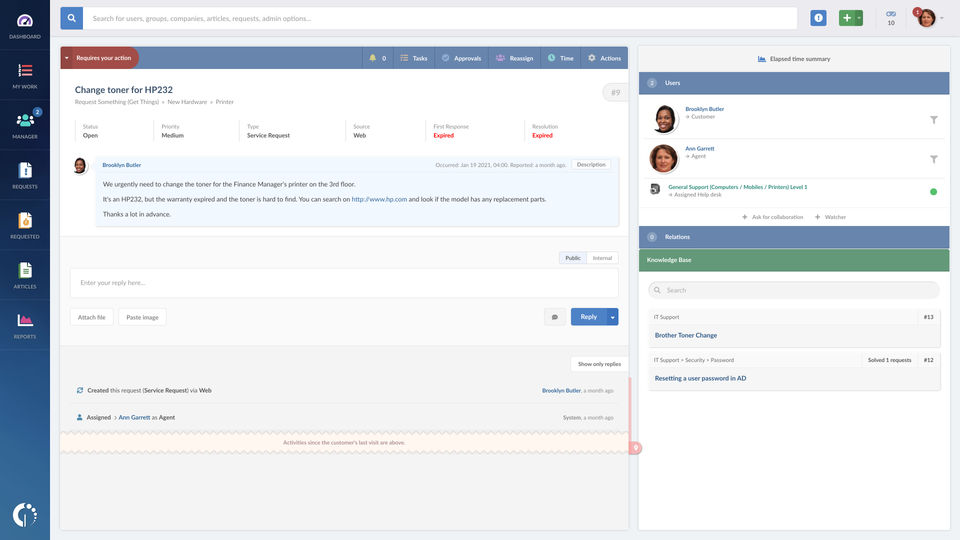Viewport: 960px width, 540px height.
Task: Open the Approvals tab
Action: (462, 58)
